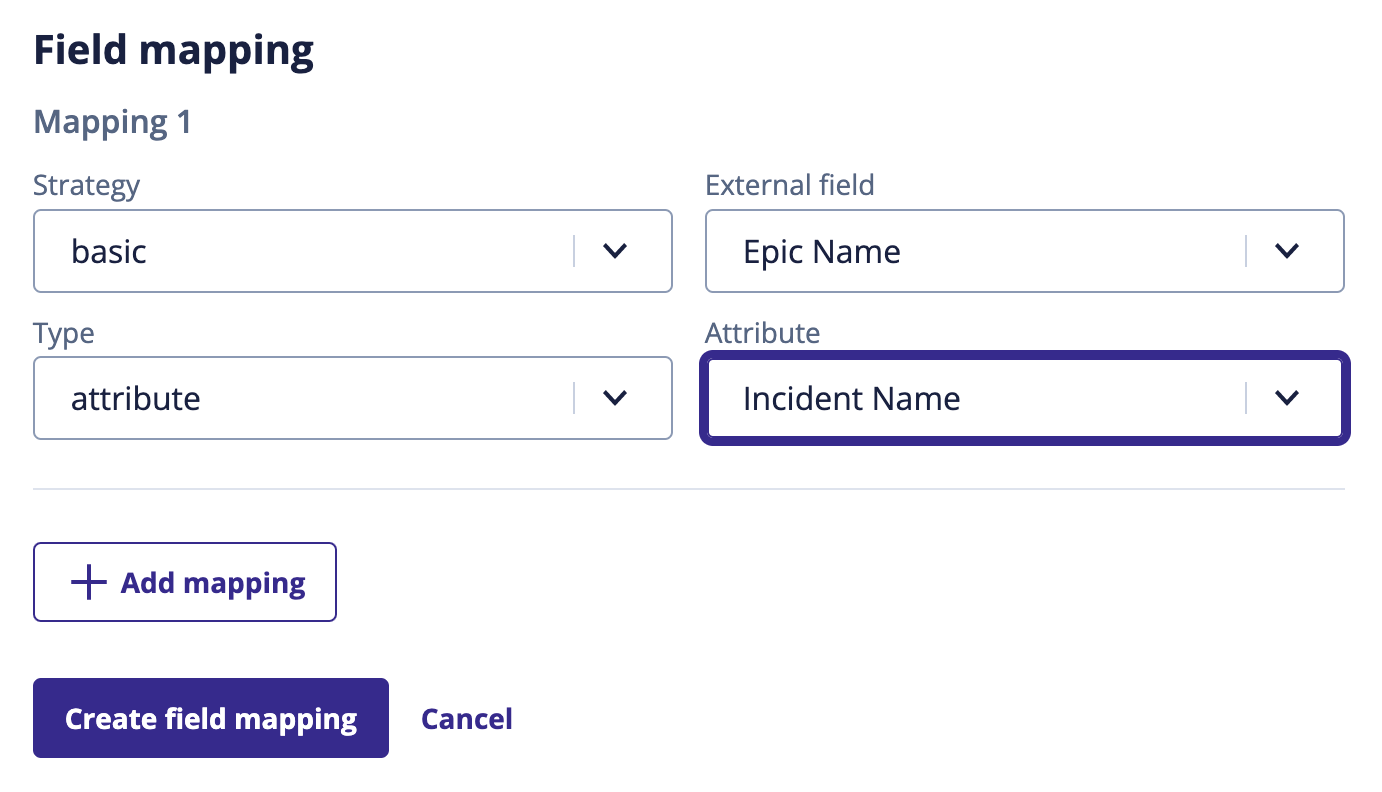
Task: Click the Attribute field label
Action: (x=761, y=332)
